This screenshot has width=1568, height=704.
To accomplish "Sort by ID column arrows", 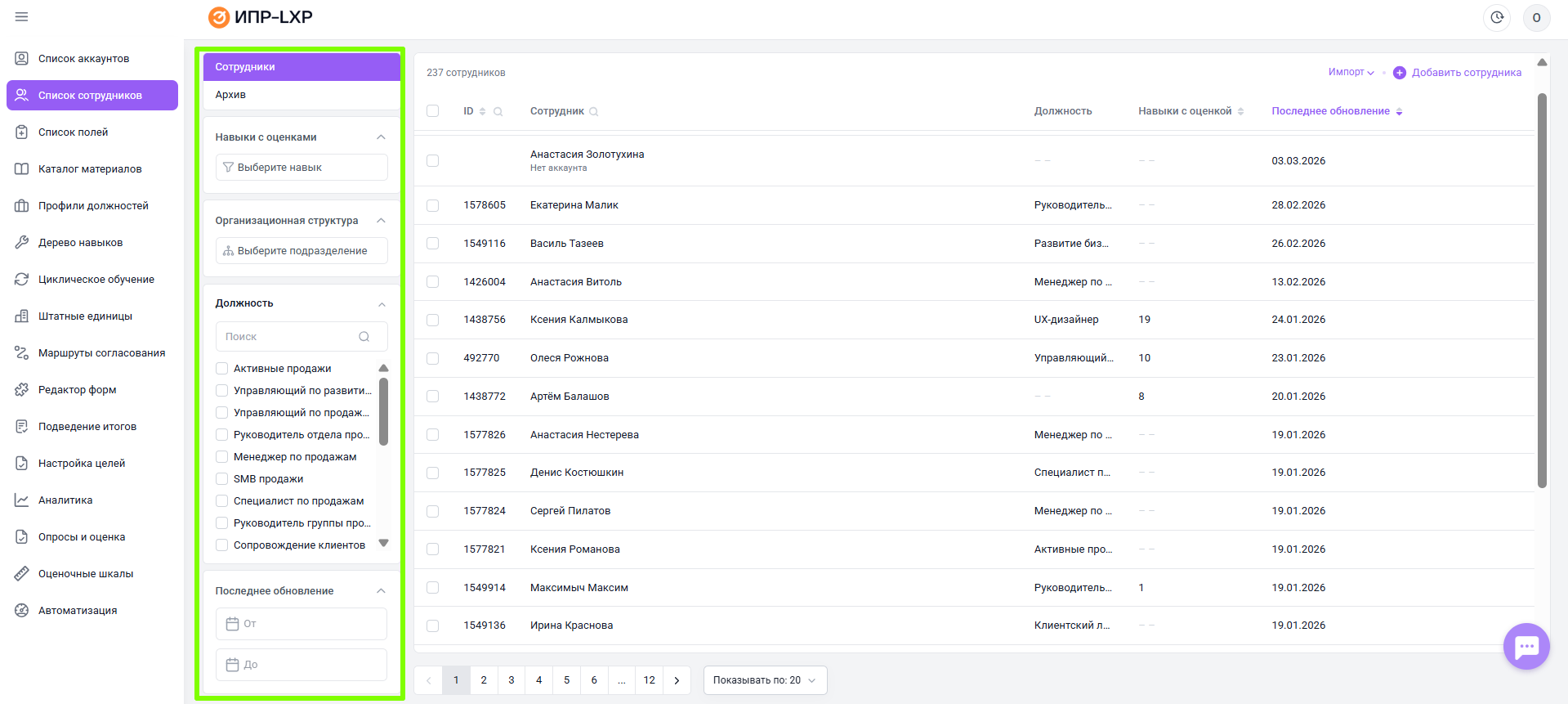I will point(483,111).
